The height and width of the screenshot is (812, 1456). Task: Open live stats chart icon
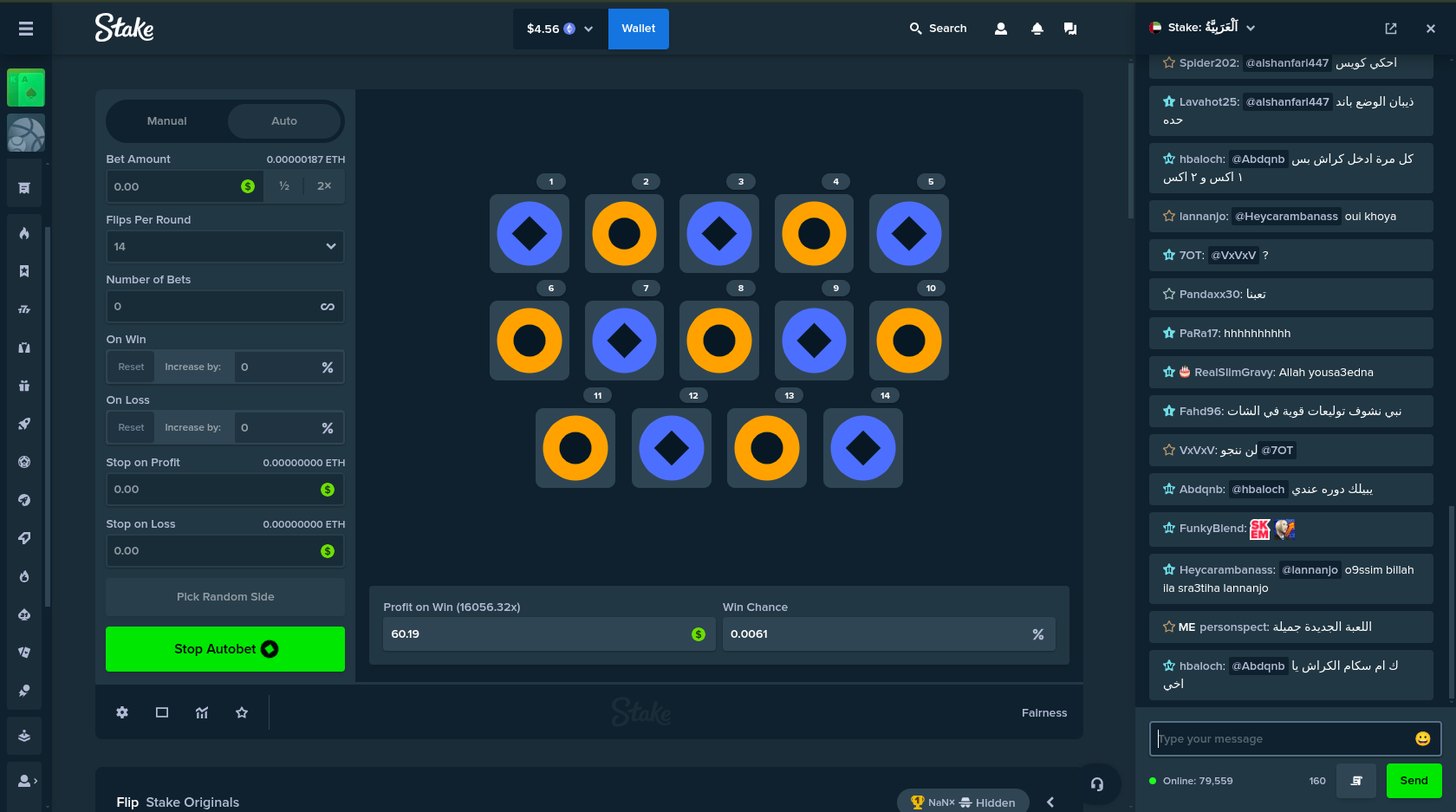(x=202, y=712)
